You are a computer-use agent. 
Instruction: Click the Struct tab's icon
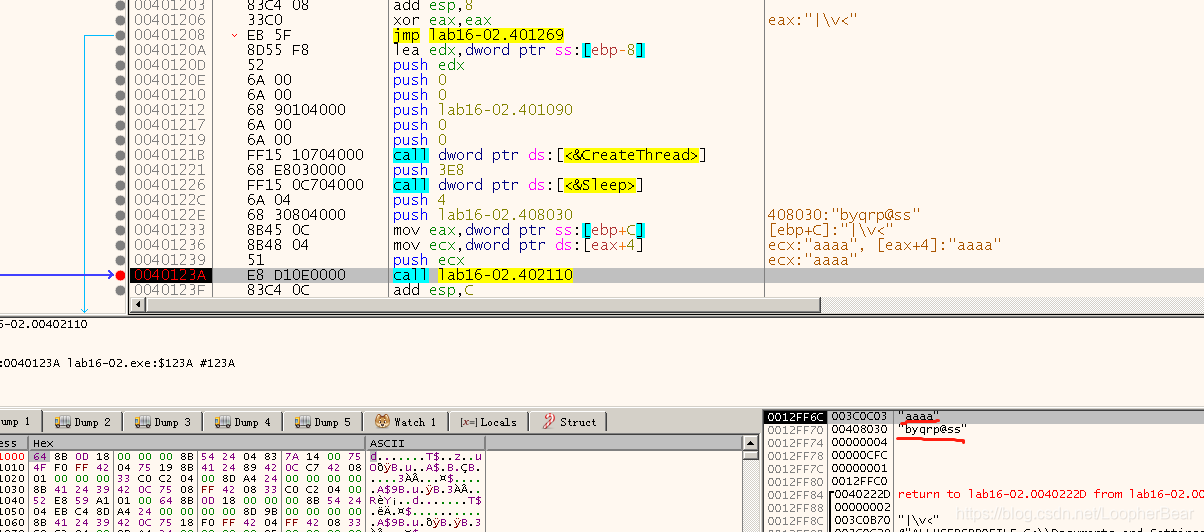coord(548,422)
